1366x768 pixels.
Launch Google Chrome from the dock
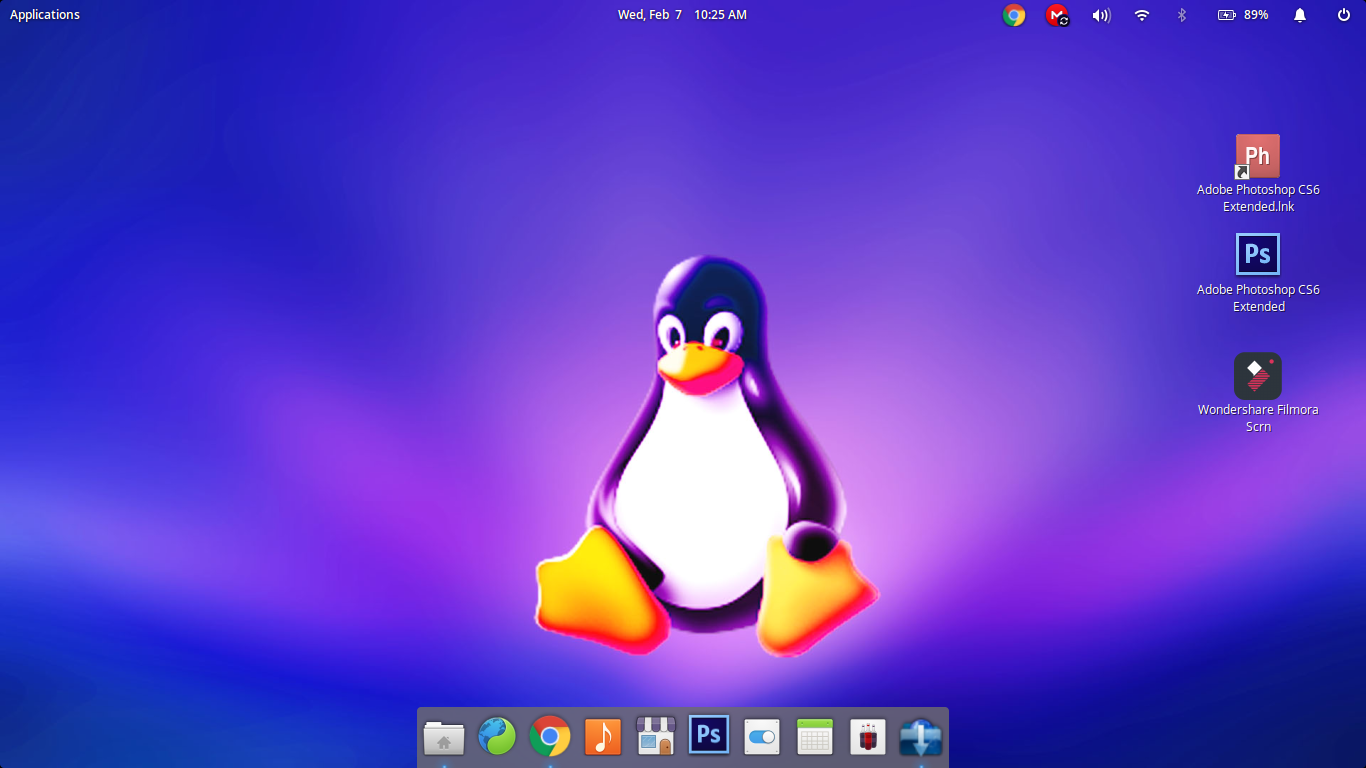click(x=550, y=737)
